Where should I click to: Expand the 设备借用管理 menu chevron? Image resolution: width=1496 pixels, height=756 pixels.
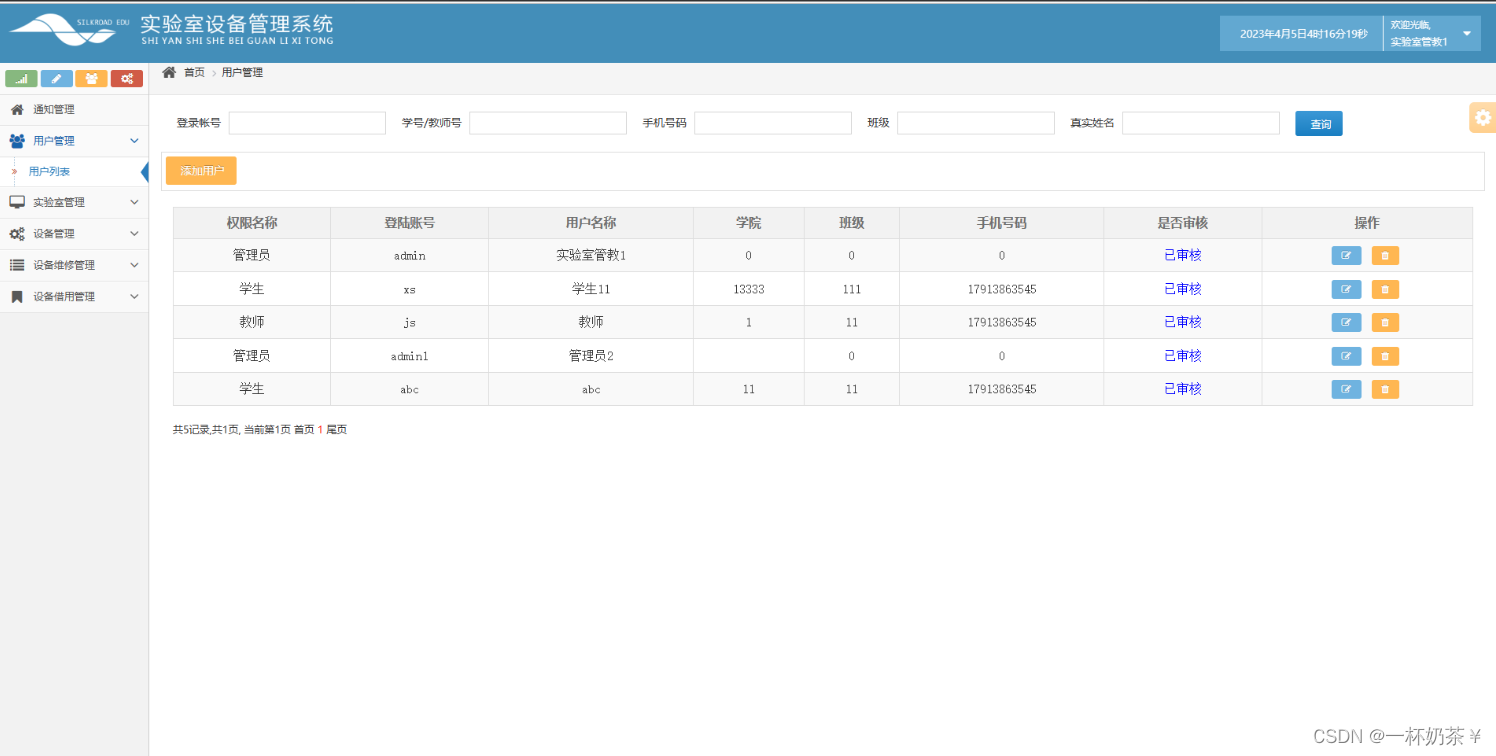click(x=135, y=297)
